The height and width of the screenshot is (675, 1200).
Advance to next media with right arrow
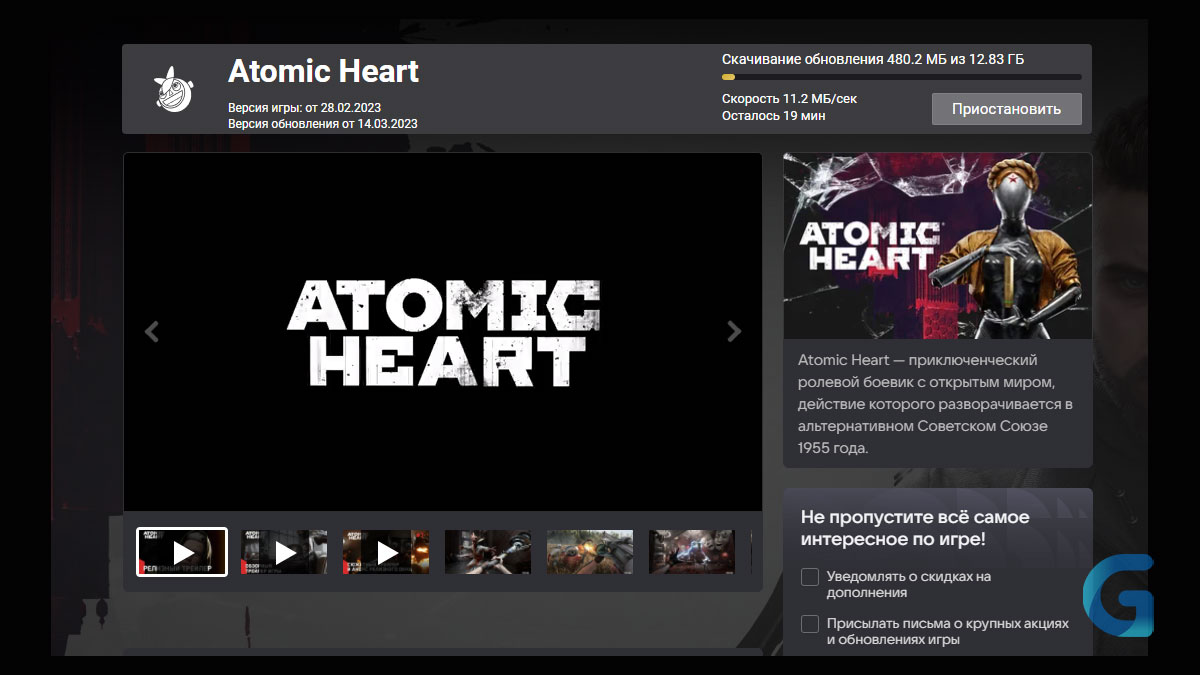734,332
